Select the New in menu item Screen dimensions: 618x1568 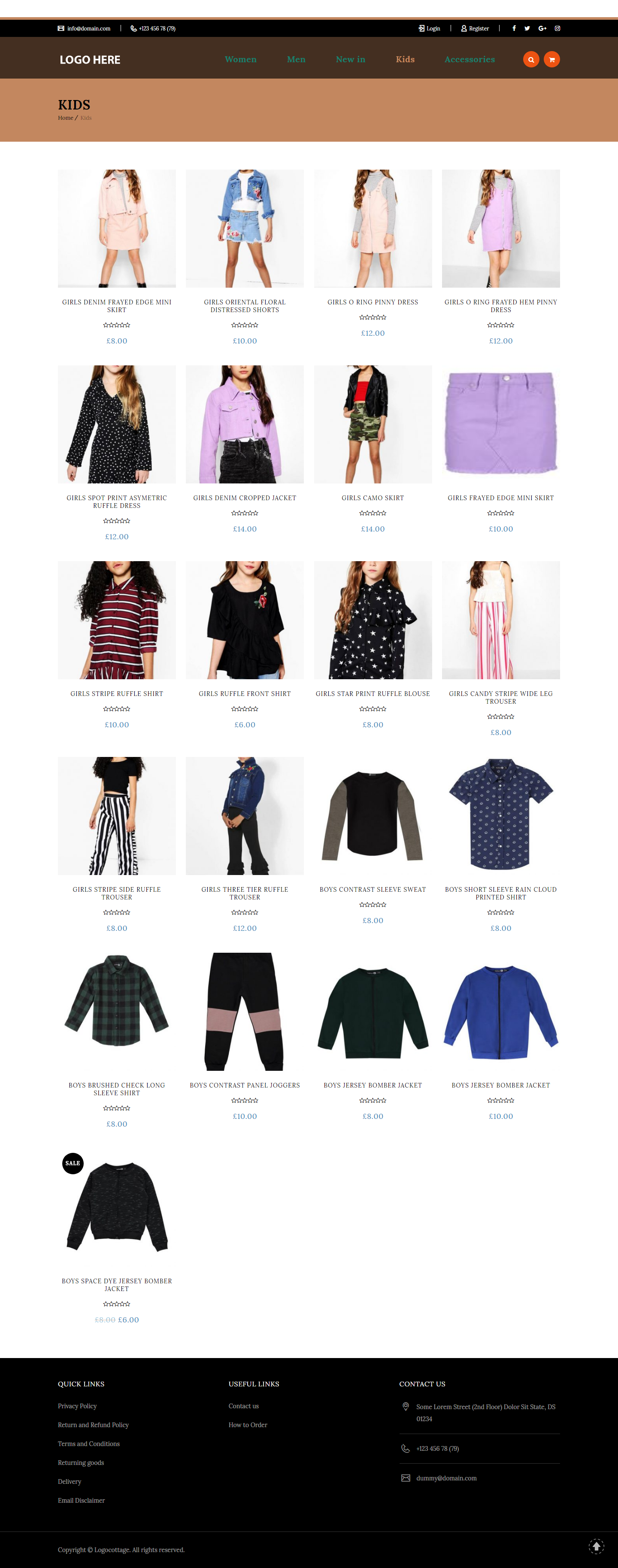point(350,60)
